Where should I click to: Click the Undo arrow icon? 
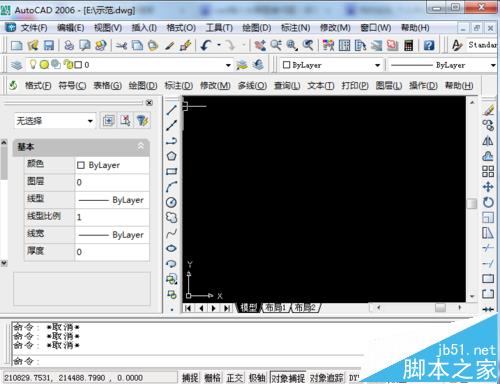point(206,45)
